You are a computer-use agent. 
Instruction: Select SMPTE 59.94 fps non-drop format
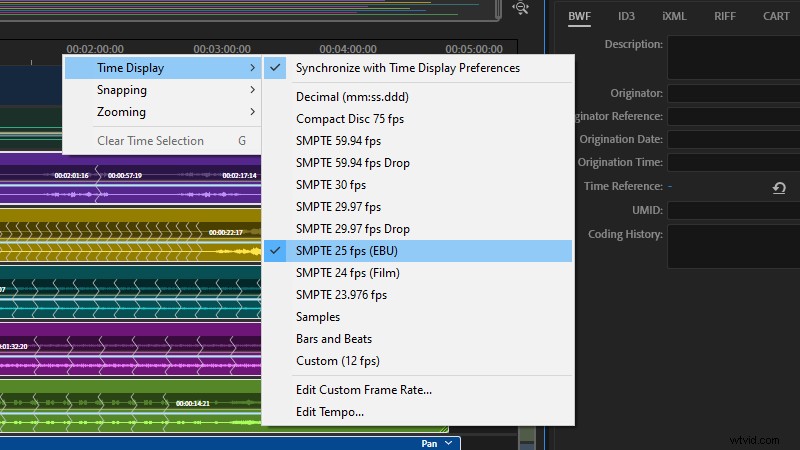418,141
